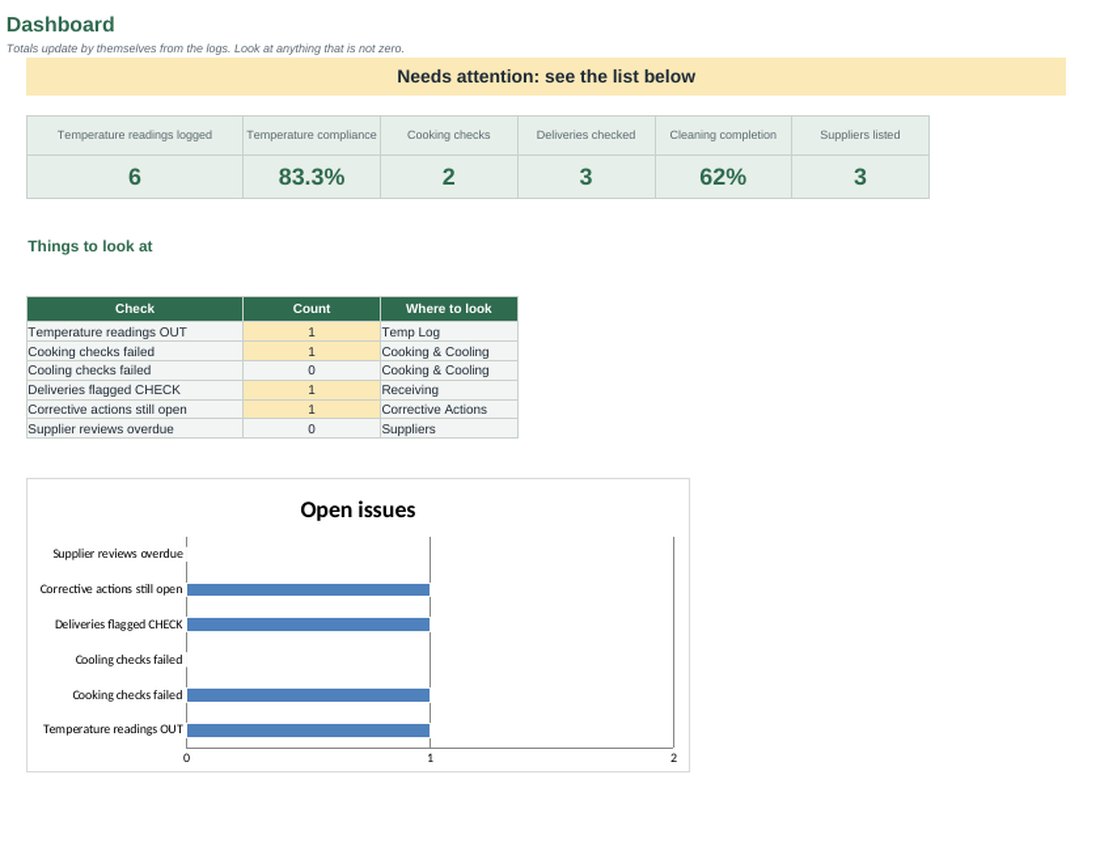Select 'Cooking & Cooling' in Cooling checks failed row

(x=449, y=370)
